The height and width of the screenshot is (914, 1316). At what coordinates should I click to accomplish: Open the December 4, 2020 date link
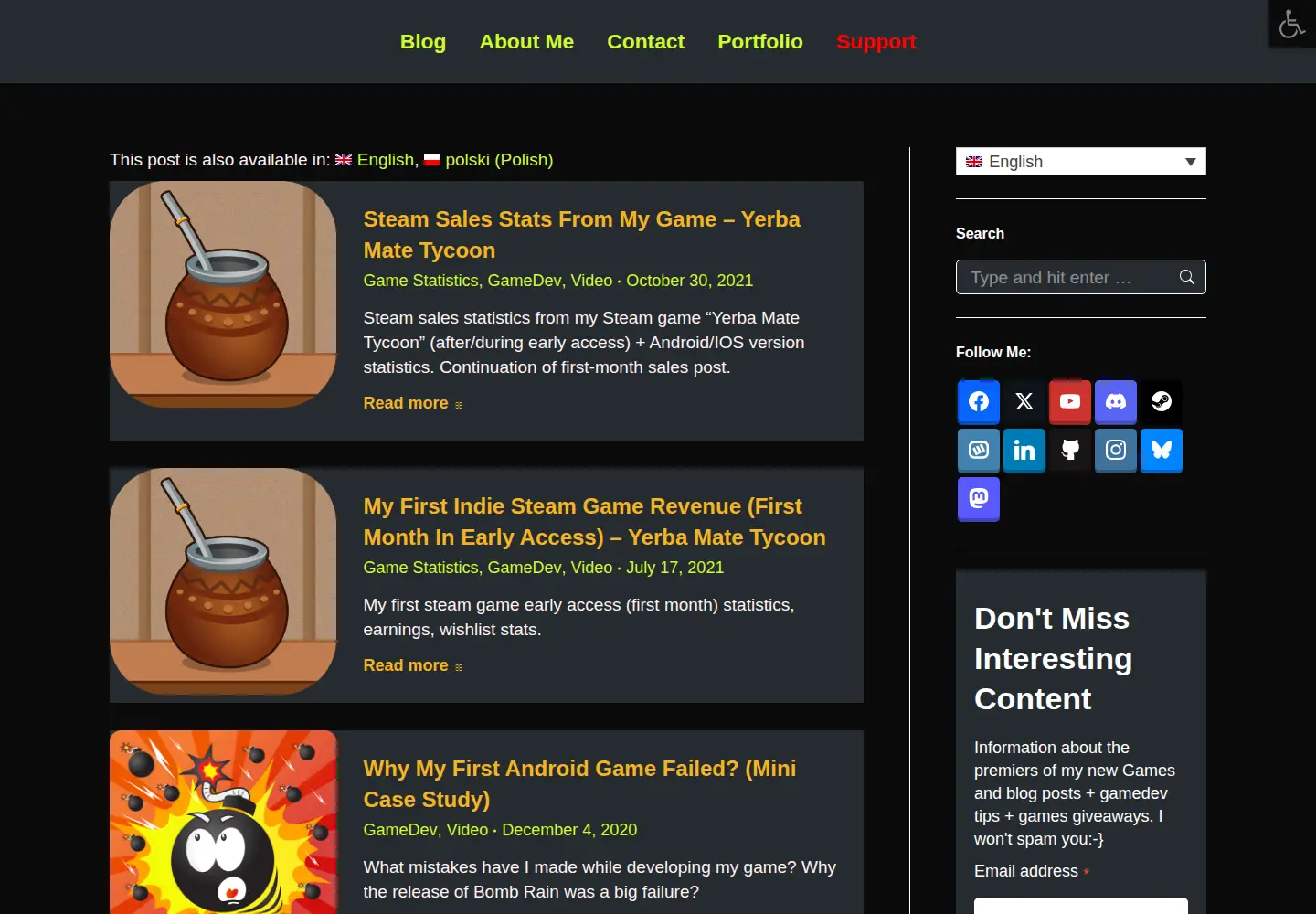[569, 830]
